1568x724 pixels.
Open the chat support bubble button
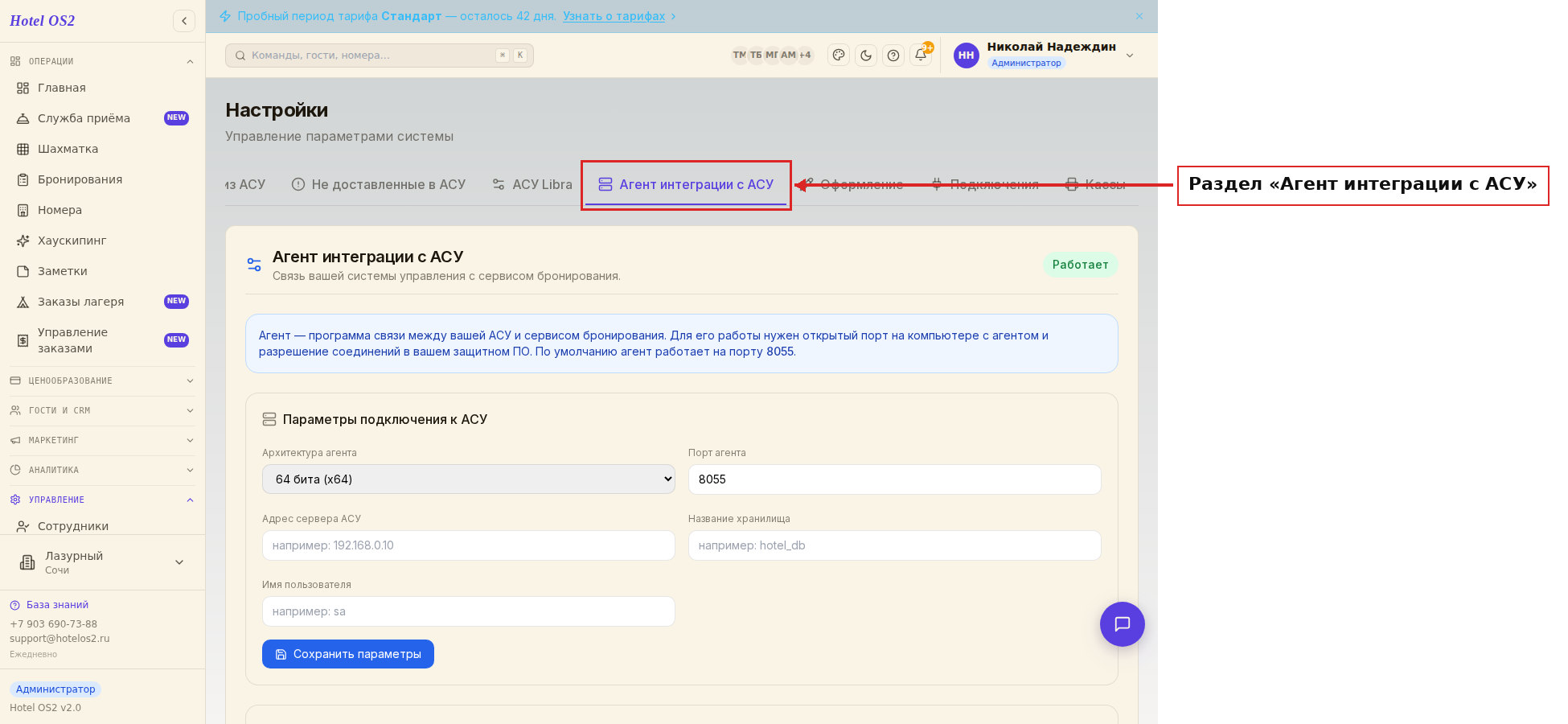1123,624
